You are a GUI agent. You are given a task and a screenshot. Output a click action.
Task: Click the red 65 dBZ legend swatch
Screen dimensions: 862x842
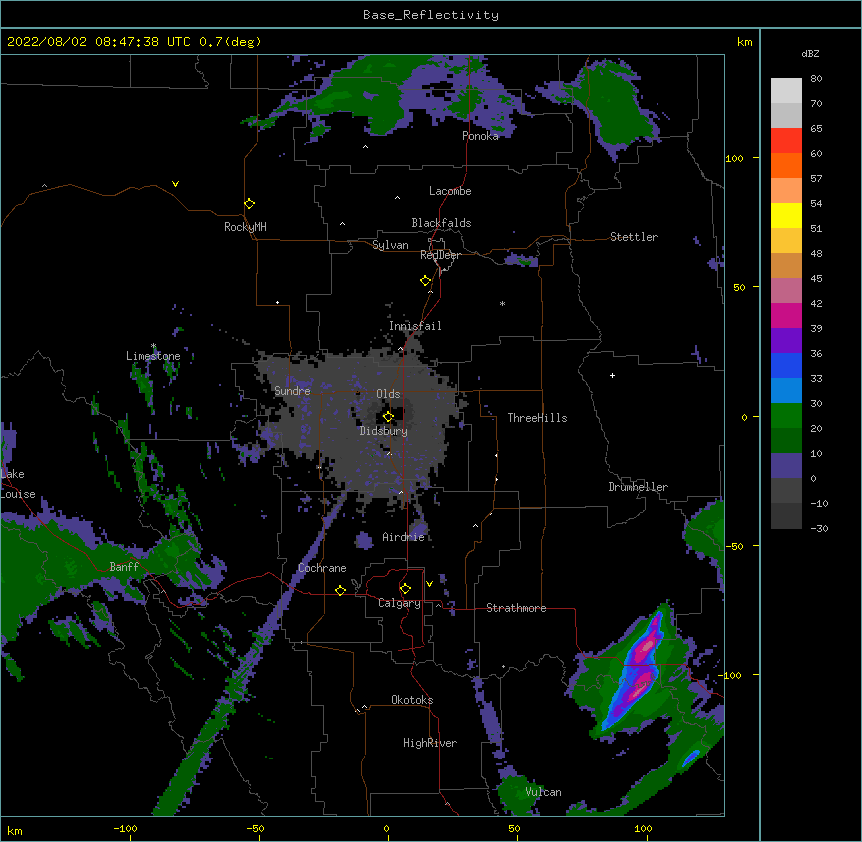click(x=786, y=141)
